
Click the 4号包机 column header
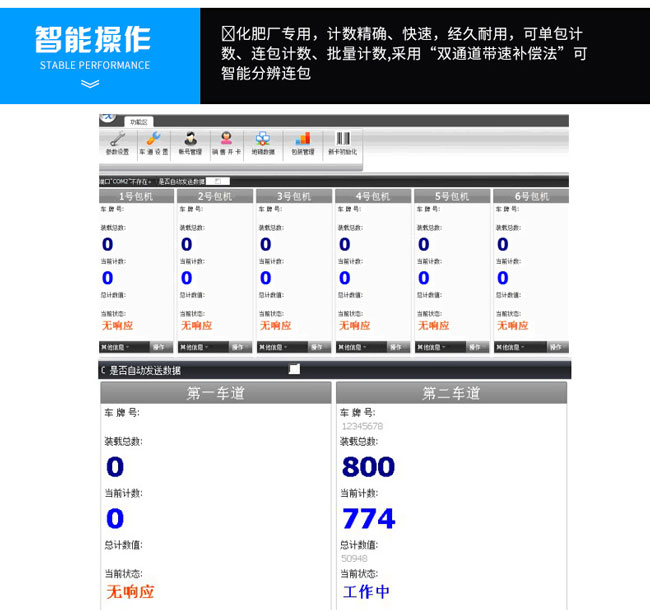click(x=372, y=196)
